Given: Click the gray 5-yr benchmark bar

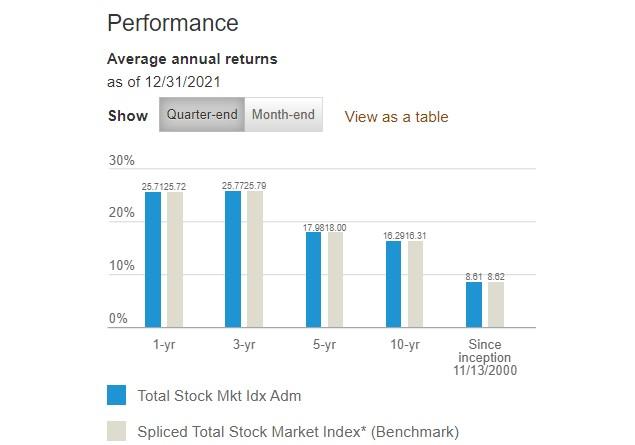Looking at the screenshot, I should click(x=335, y=280).
